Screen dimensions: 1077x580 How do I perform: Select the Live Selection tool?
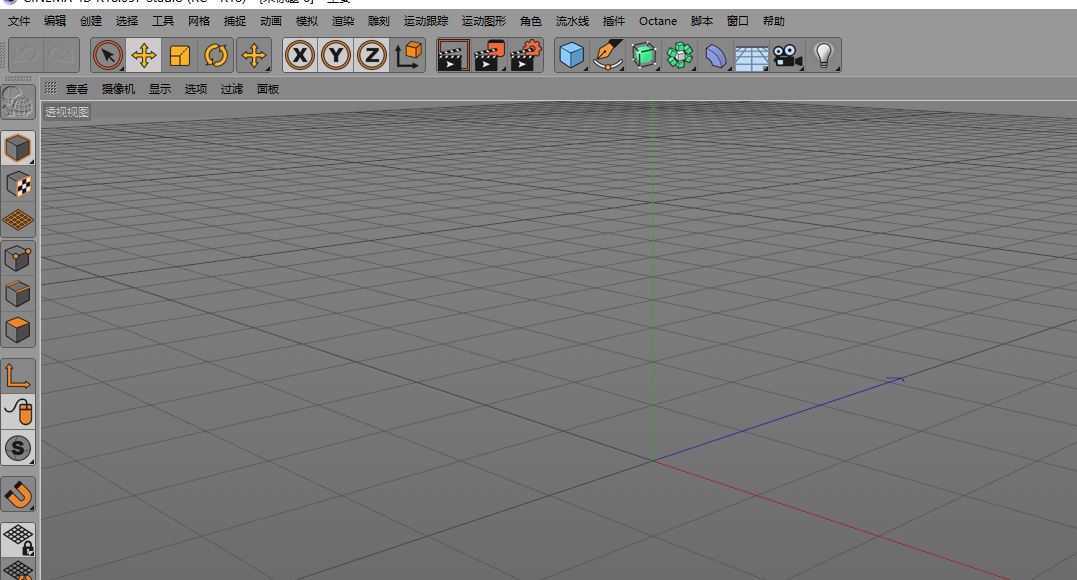click(108, 55)
